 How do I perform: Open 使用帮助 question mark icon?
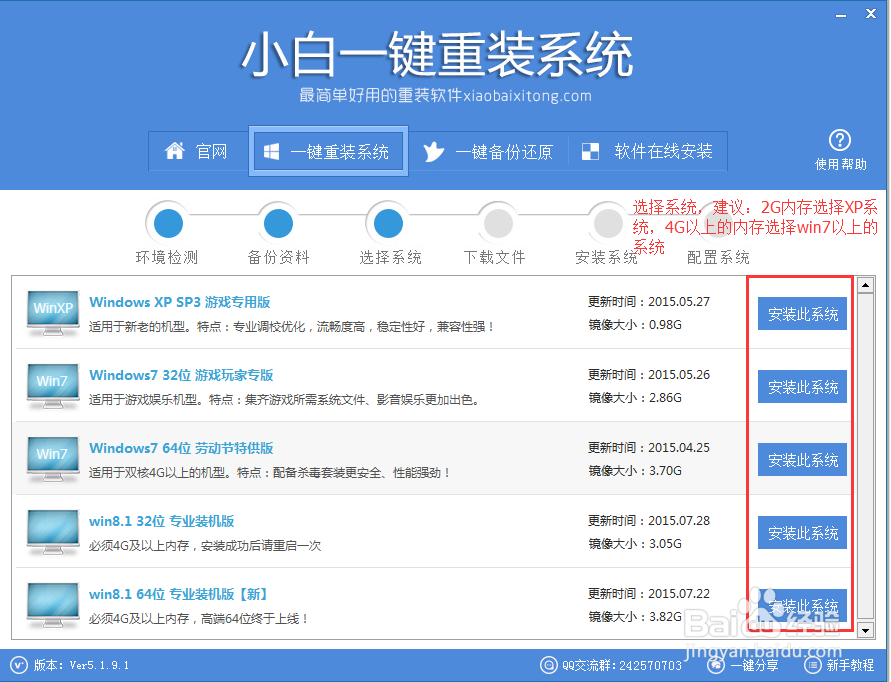point(840,140)
